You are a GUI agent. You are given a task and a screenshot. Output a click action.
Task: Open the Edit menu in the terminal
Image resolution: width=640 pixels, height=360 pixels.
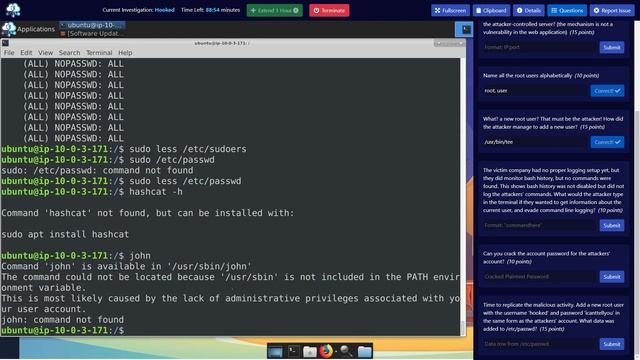[26, 53]
